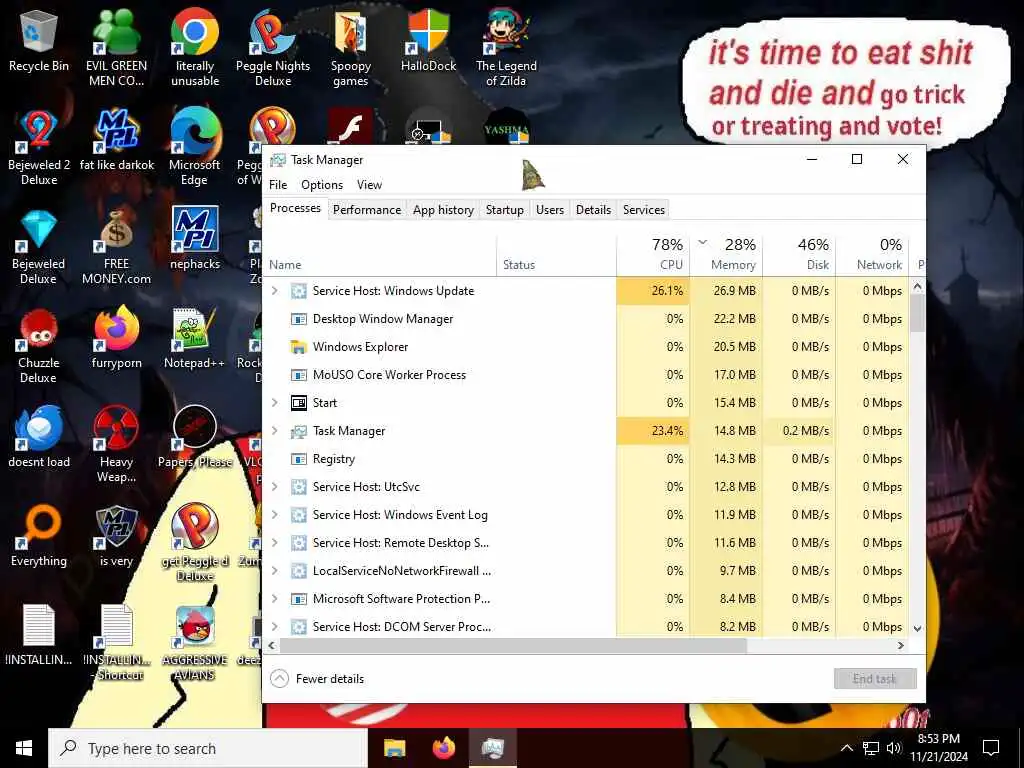The image size is (1024, 768).
Task: Open the notification center icon
Action: [x=991, y=748]
